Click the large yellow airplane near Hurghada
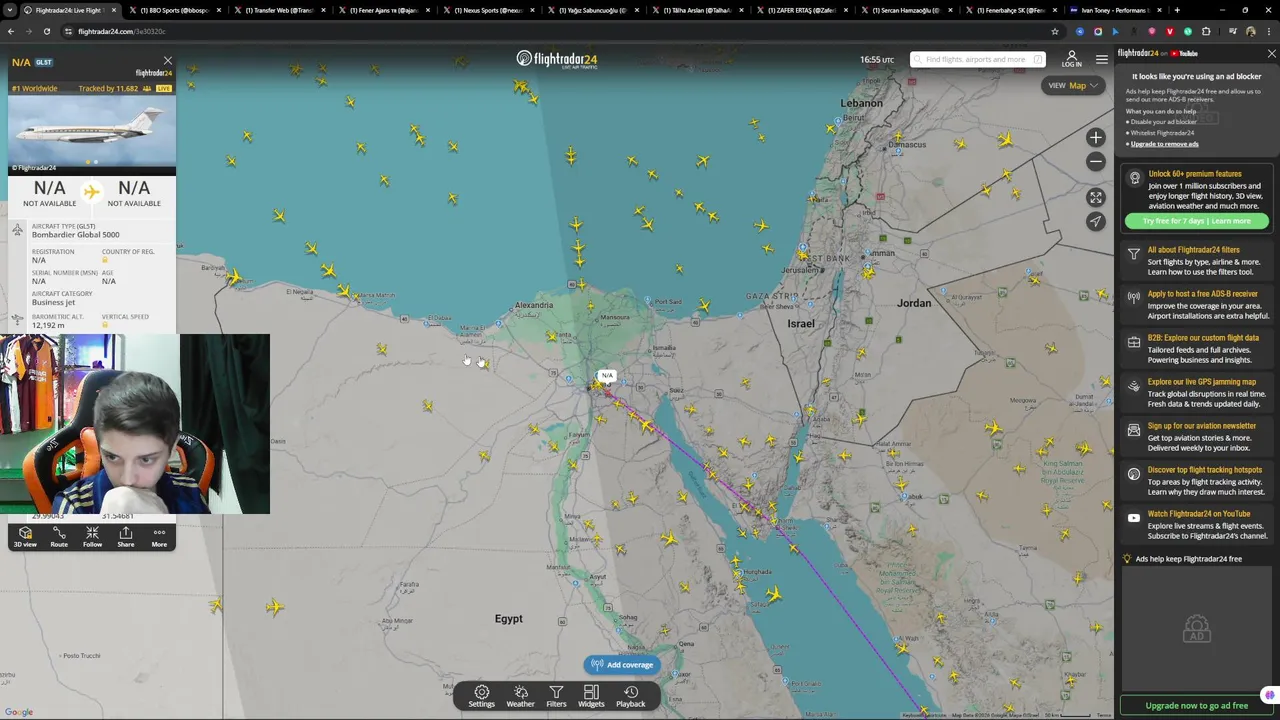Image resolution: width=1280 pixels, height=720 pixels. tap(773, 594)
